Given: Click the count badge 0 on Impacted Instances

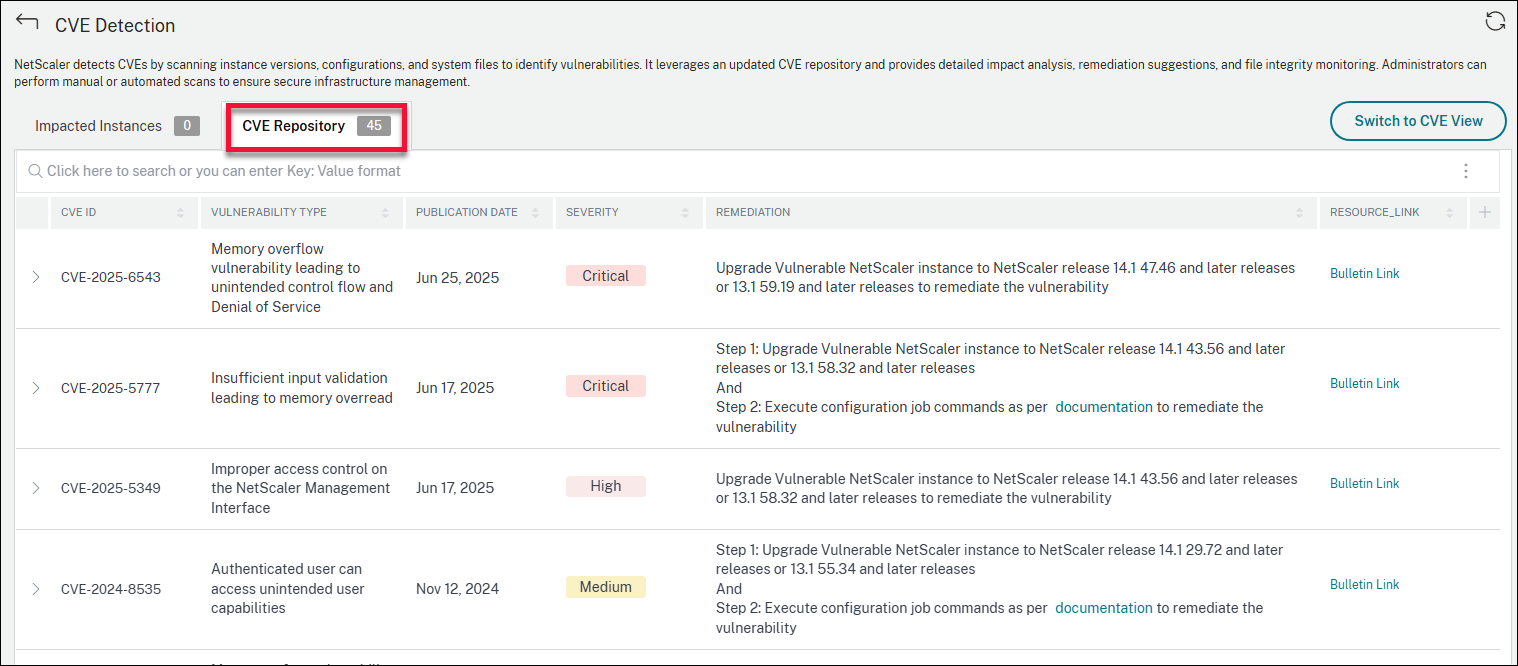Looking at the screenshot, I should tap(187, 126).
